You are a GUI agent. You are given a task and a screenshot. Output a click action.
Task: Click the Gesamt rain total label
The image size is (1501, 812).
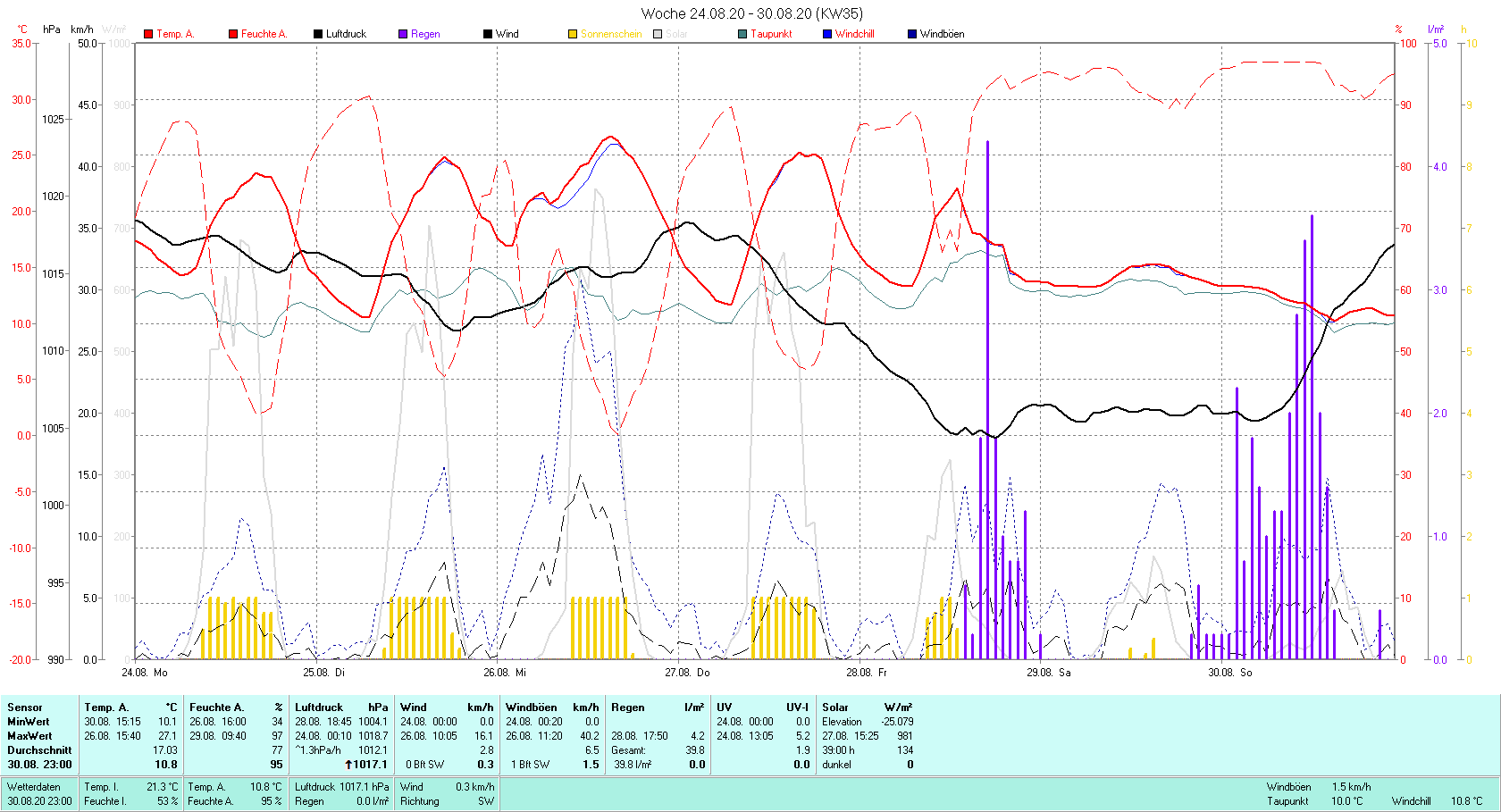click(x=628, y=750)
